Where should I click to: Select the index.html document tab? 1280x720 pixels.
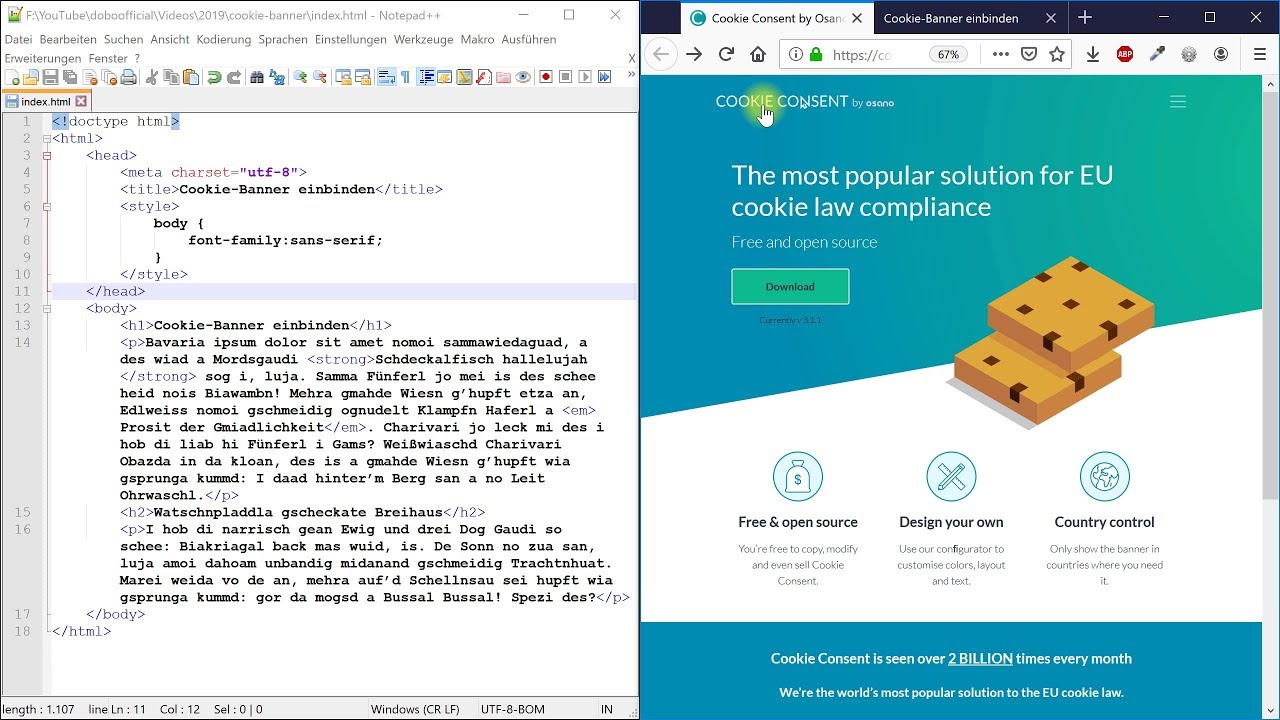46,101
